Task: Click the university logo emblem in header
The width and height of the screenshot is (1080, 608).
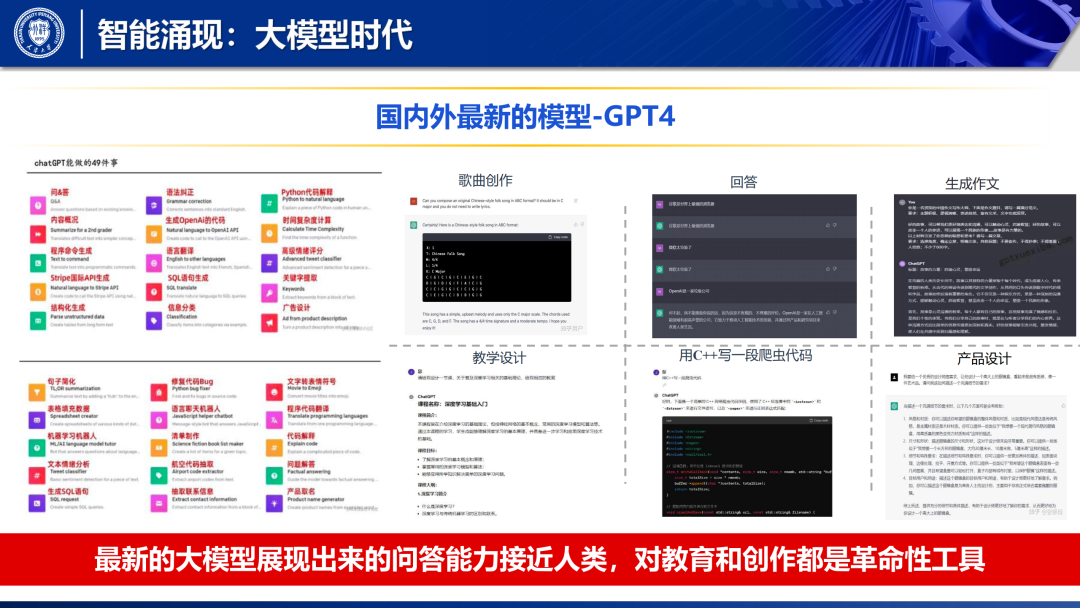Action: click(x=39, y=32)
